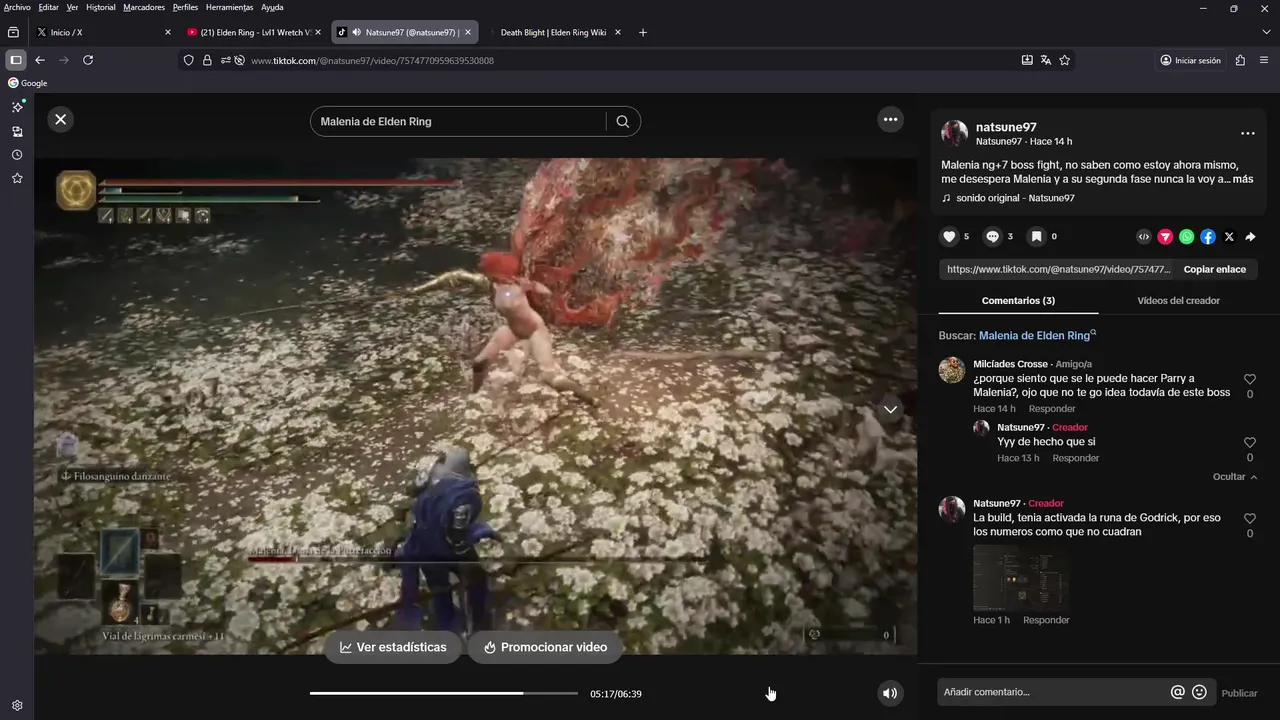Viewport: 1280px width, 720px height.
Task: Like the 'Yyy de hecho que si' reply
Action: 1250,442
